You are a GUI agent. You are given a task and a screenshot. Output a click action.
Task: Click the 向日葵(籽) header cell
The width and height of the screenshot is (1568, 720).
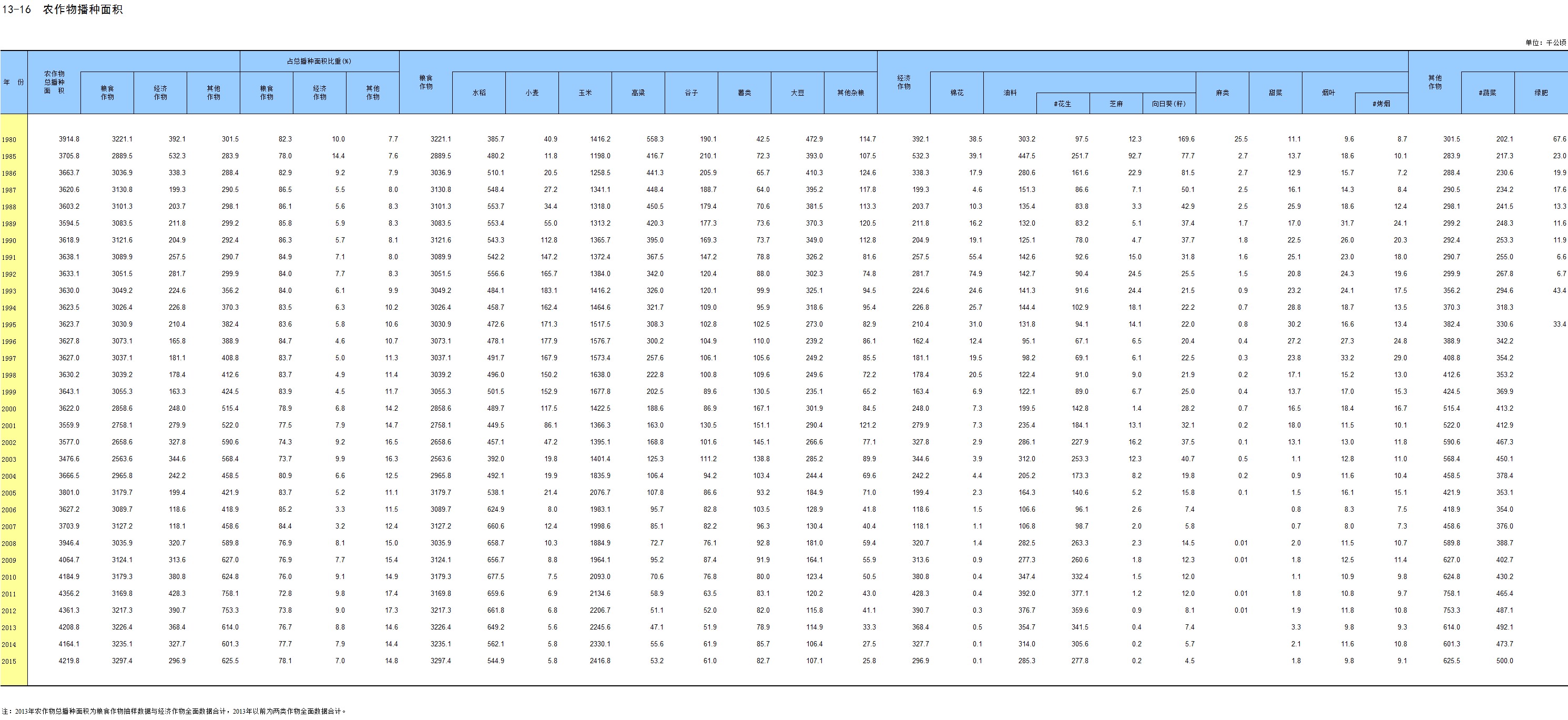pyautogui.click(x=1169, y=104)
